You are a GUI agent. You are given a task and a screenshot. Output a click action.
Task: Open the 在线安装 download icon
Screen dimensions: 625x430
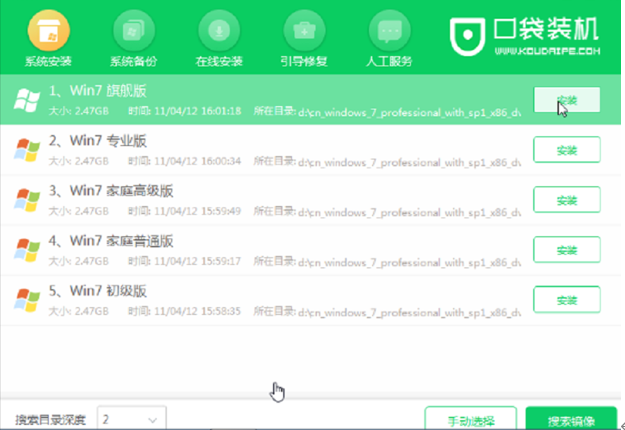point(219,31)
